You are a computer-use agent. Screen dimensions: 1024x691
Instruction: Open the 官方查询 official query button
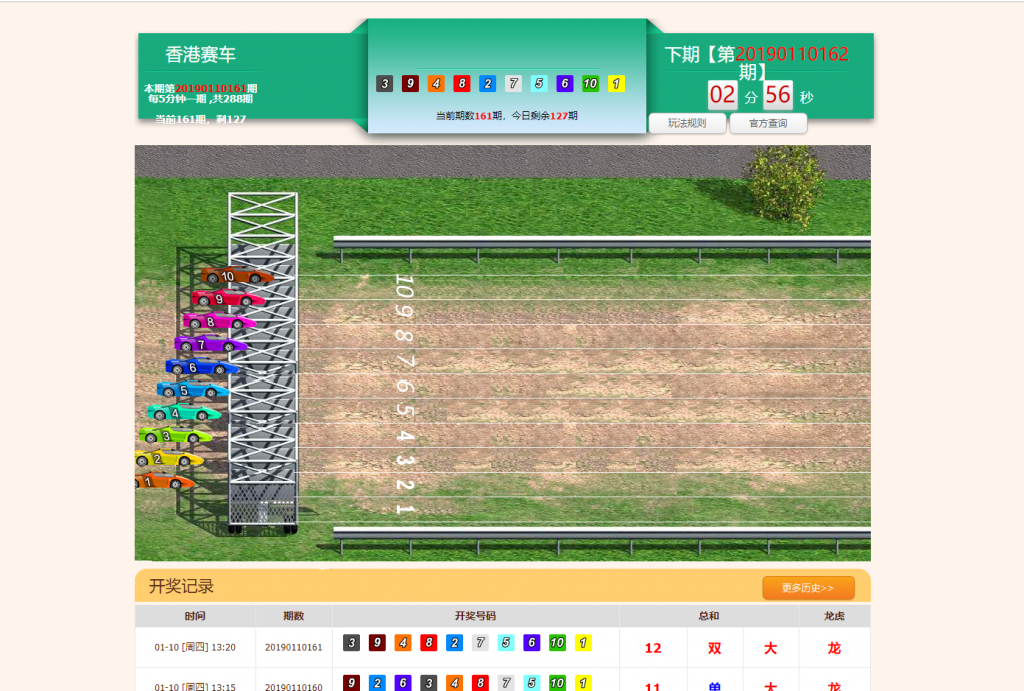point(768,123)
